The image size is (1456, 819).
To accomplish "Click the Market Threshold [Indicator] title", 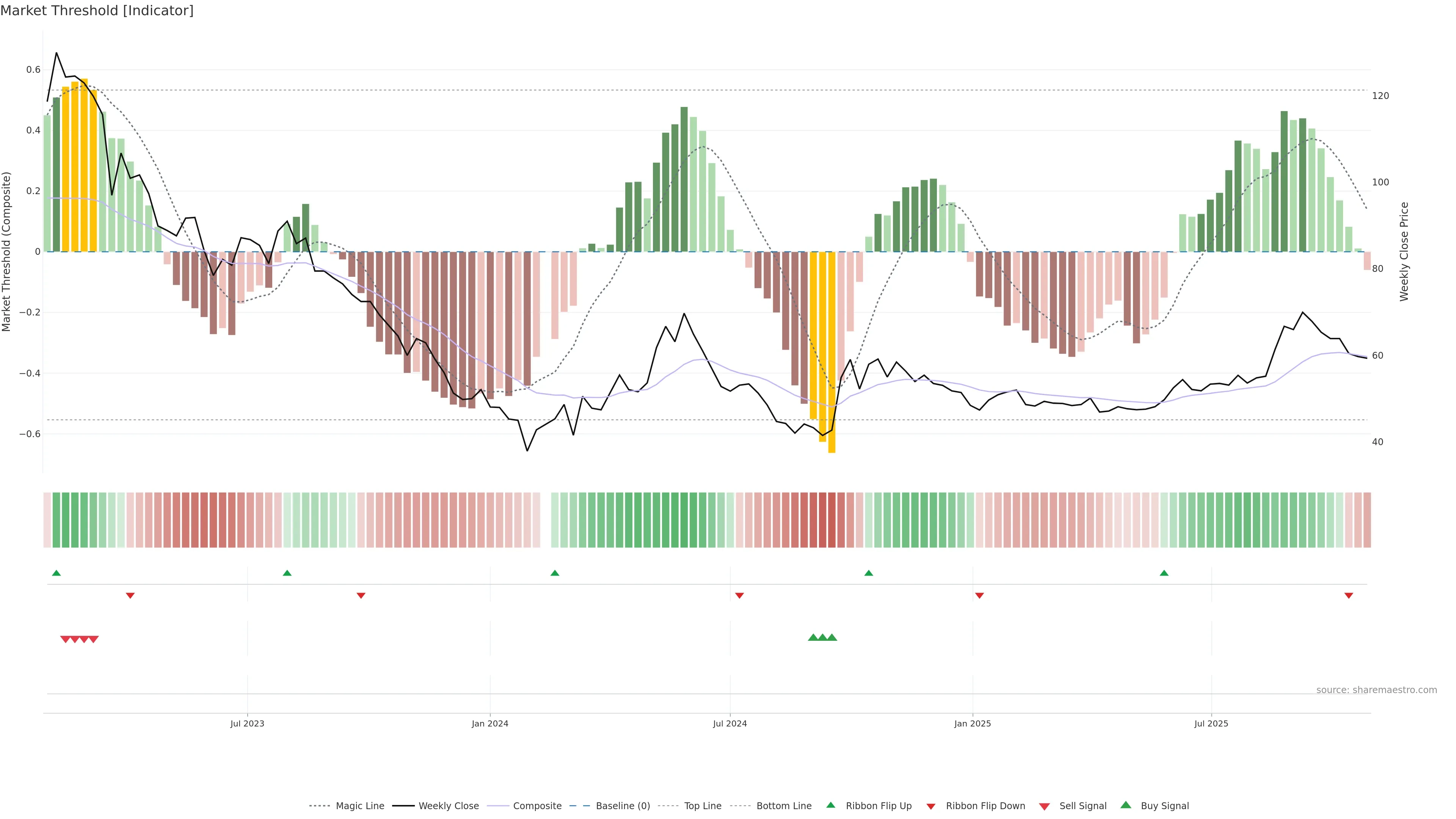I will [x=97, y=11].
